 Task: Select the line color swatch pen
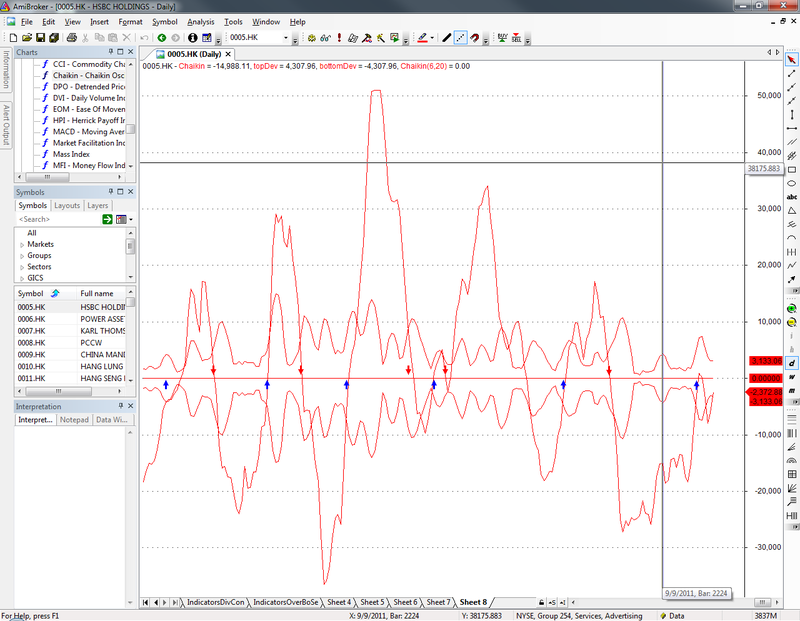click(x=422, y=38)
